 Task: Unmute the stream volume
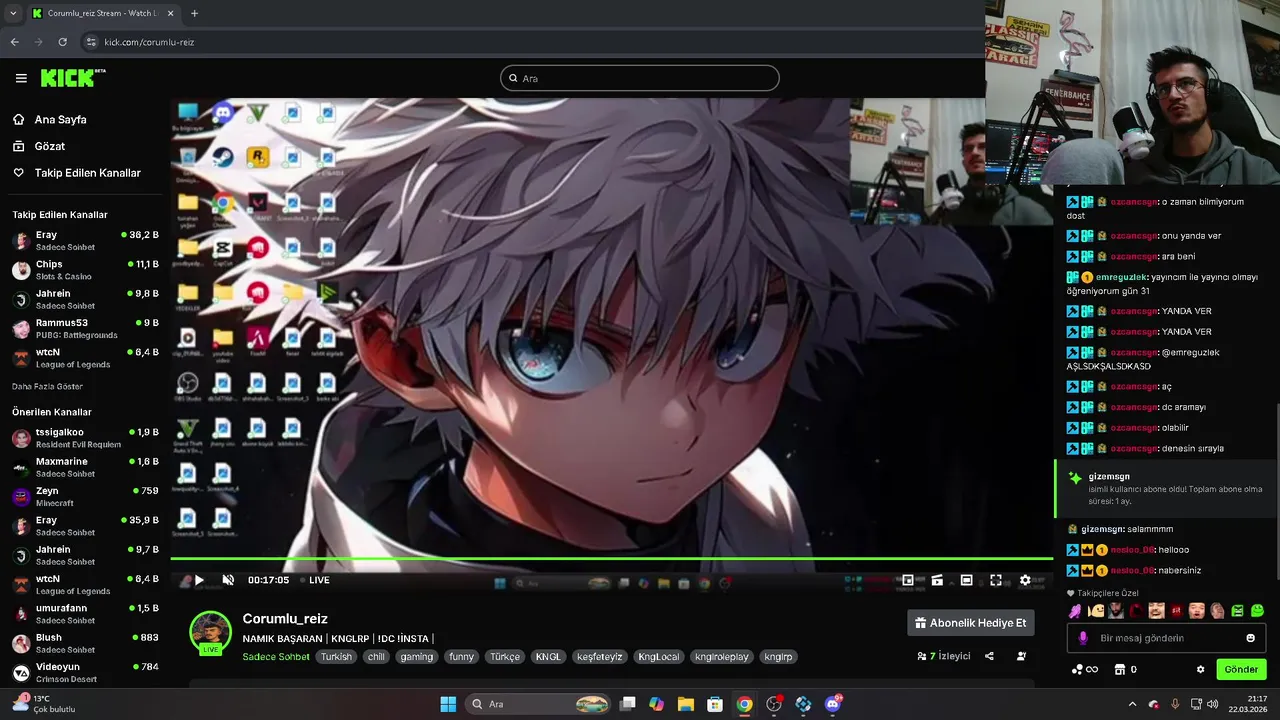(x=228, y=580)
